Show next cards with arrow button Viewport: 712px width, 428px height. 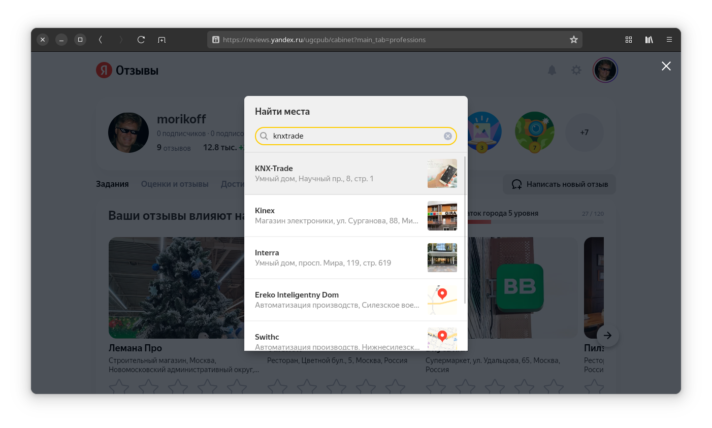(x=607, y=336)
